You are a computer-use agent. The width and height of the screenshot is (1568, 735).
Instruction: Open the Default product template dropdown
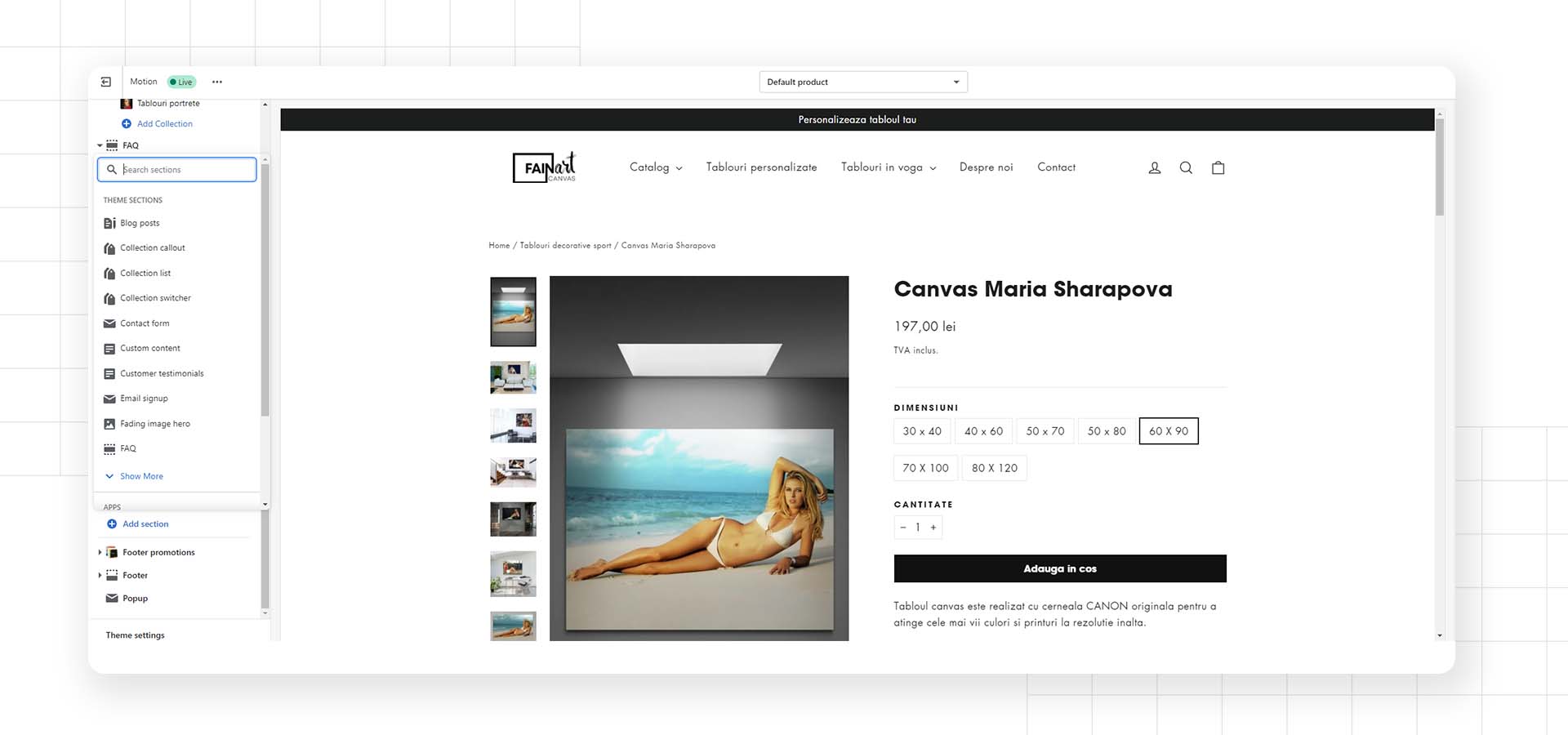[x=863, y=82]
